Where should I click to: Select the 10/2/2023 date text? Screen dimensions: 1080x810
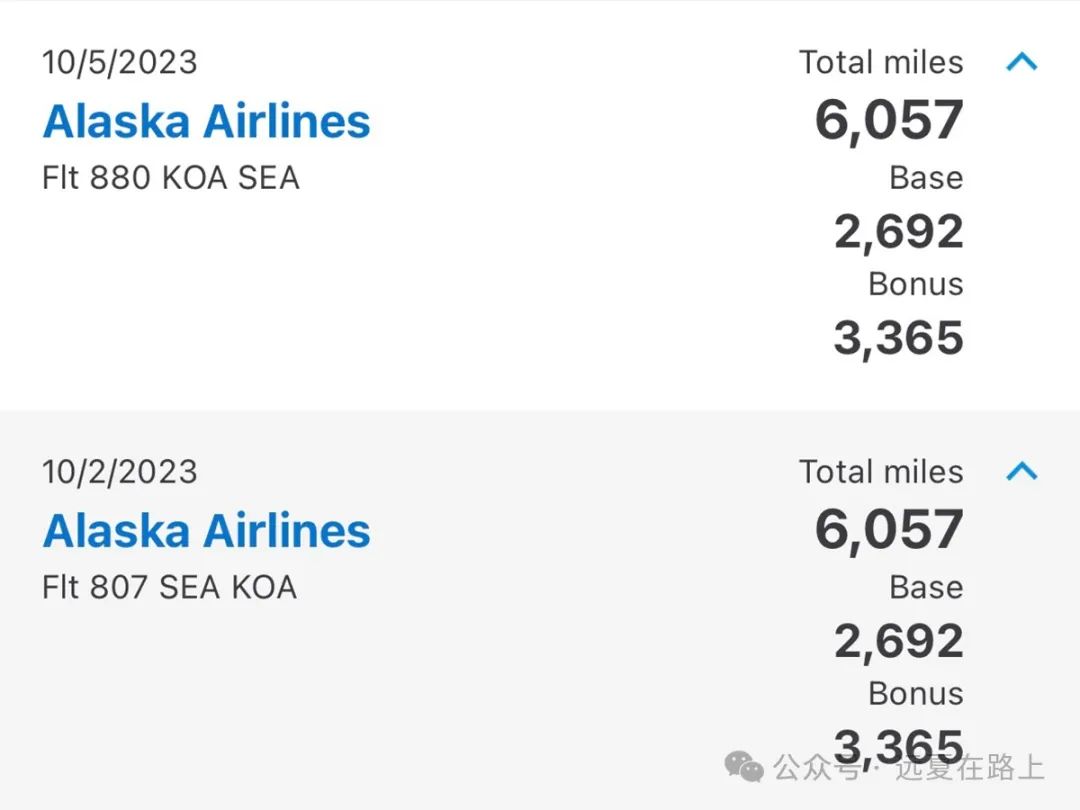(120, 472)
